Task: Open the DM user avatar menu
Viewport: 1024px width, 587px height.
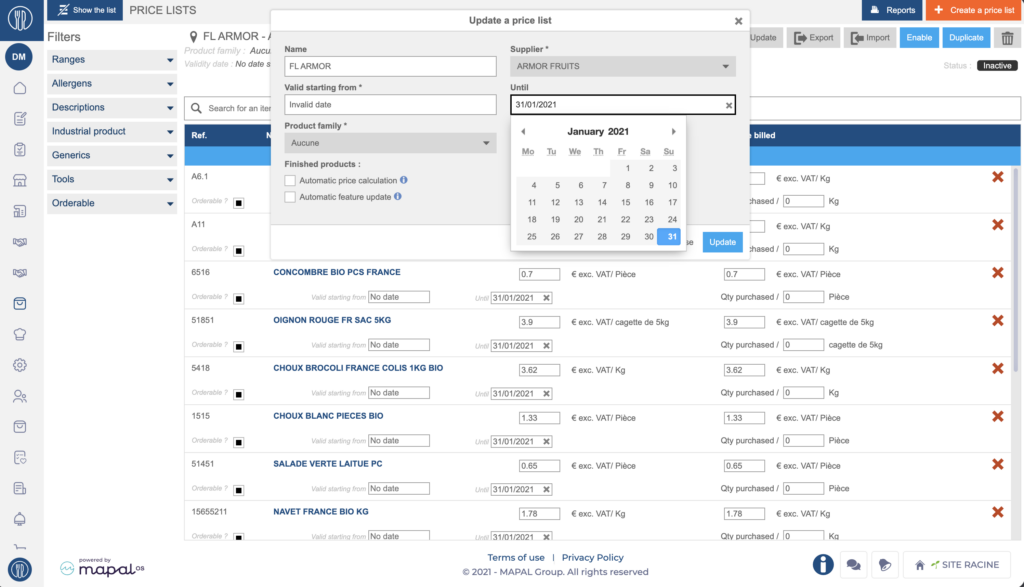Action: tap(19, 57)
